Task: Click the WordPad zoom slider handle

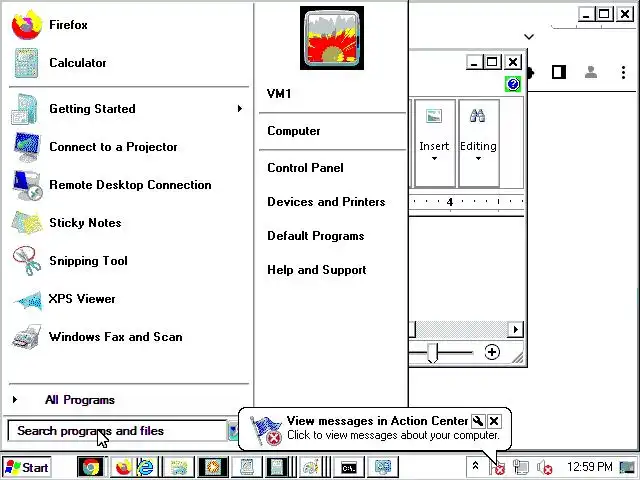Action: click(432, 353)
